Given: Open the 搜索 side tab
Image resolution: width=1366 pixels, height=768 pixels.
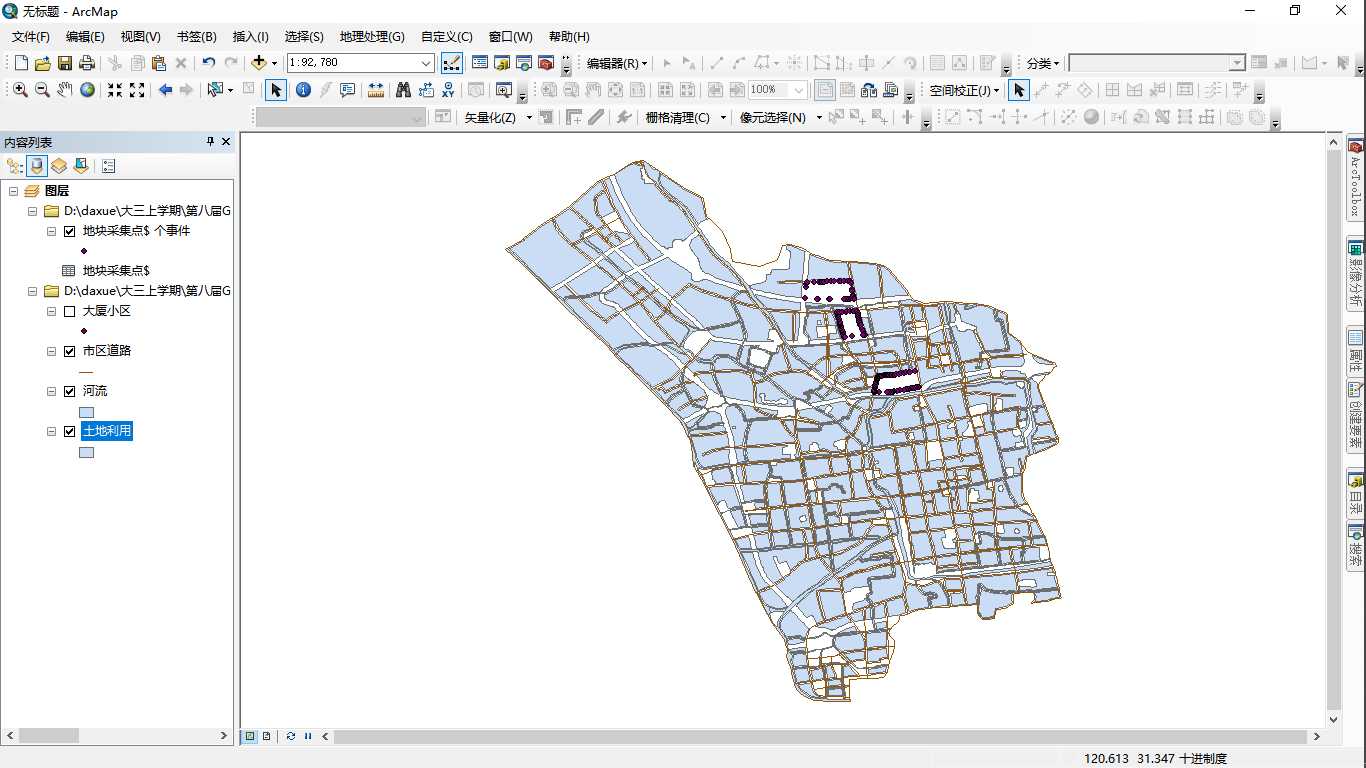Looking at the screenshot, I should [1356, 548].
